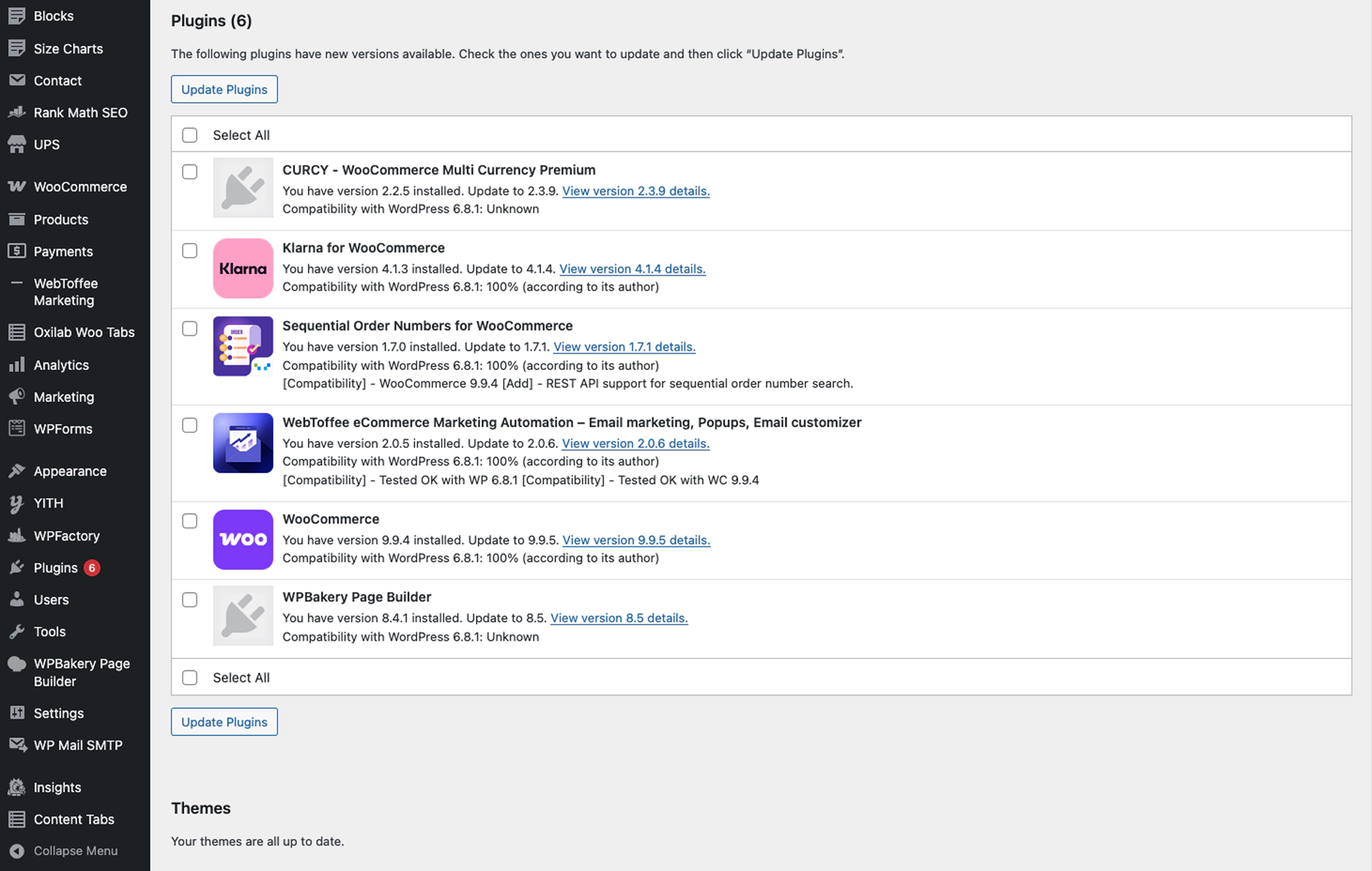Click the Insights sidebar icon
Screen dimensions: 1372x871
(x=16, y=787)
